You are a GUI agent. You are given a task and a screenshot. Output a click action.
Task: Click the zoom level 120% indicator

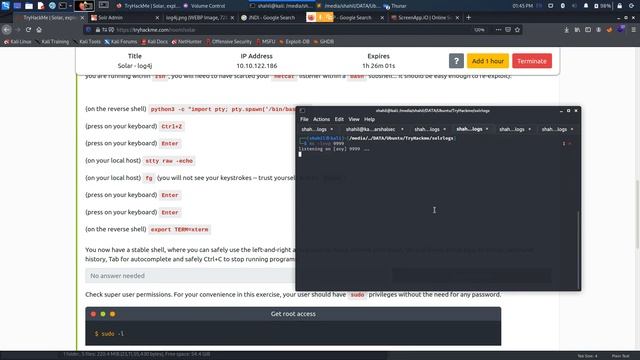479,29
